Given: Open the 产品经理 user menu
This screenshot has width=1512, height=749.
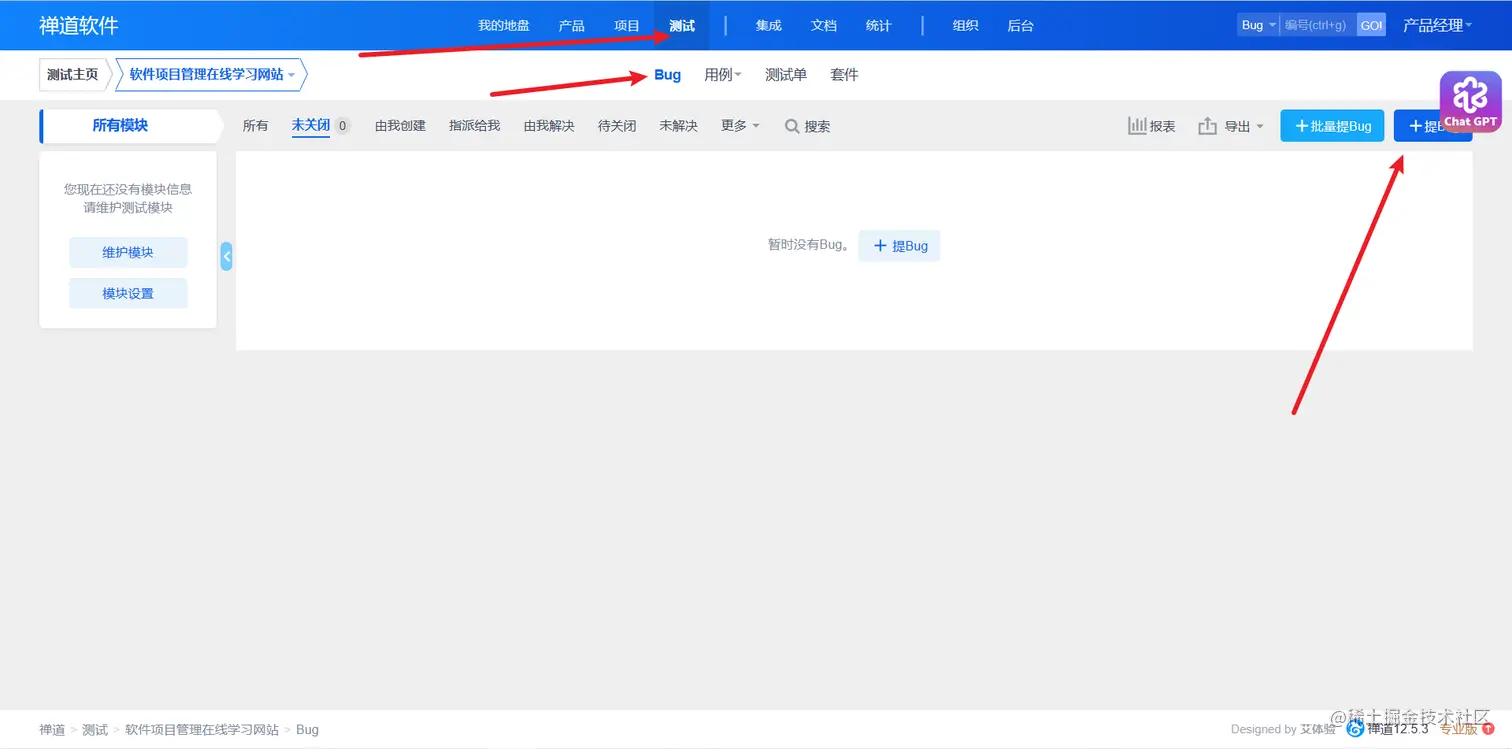Looking at the screenshot, I should pyautogui.click(x=1437, y=25).
